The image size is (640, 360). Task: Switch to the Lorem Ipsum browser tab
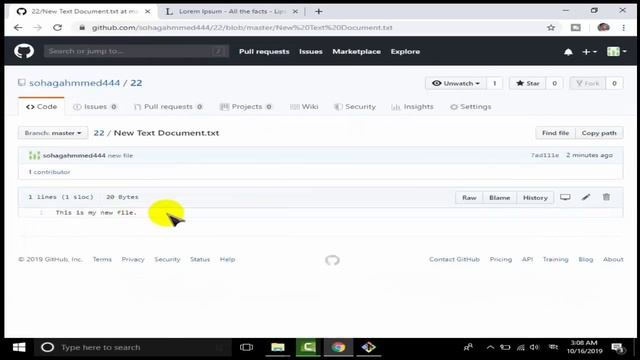(231, 11)
